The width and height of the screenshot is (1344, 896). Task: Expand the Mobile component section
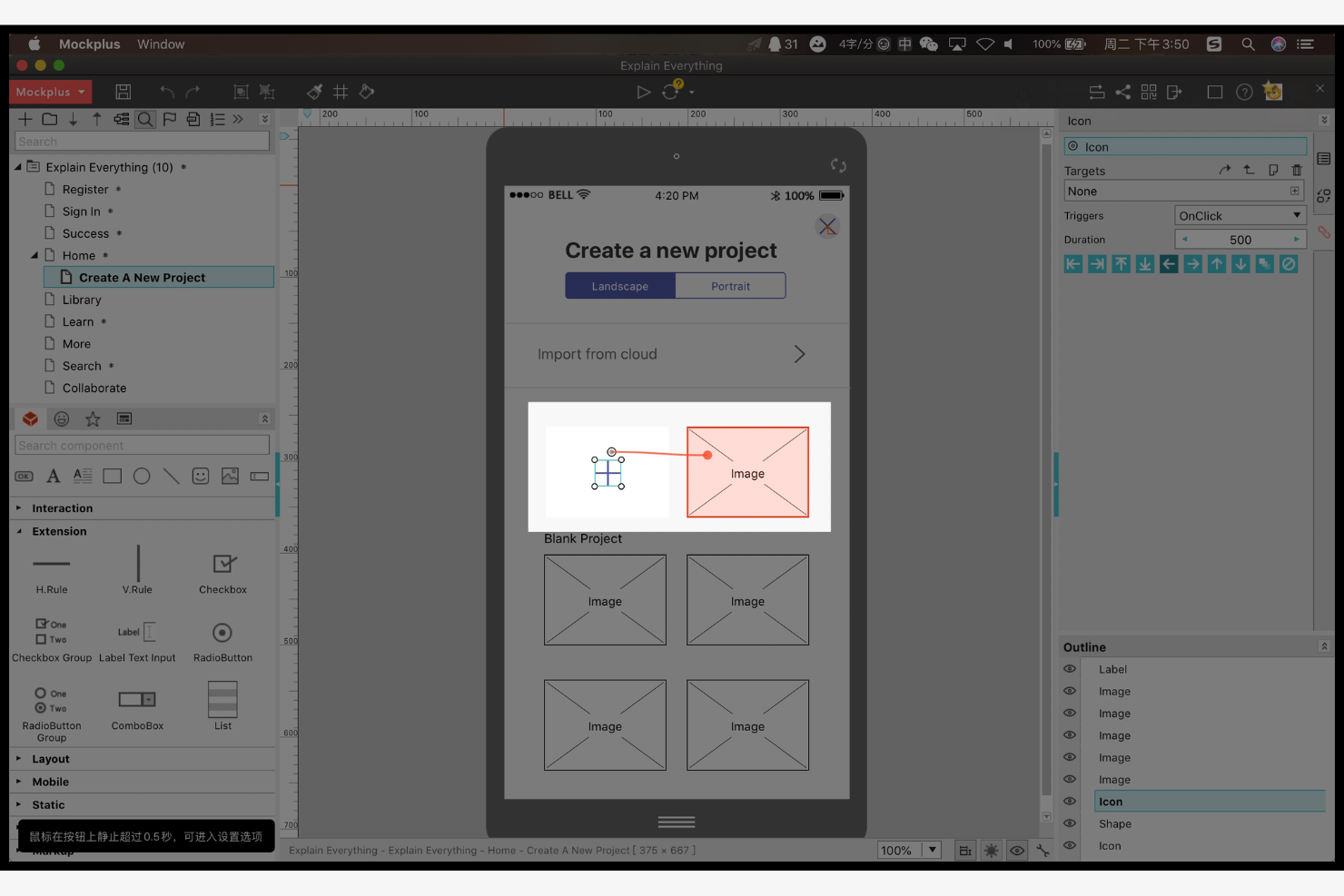[18, 781]
